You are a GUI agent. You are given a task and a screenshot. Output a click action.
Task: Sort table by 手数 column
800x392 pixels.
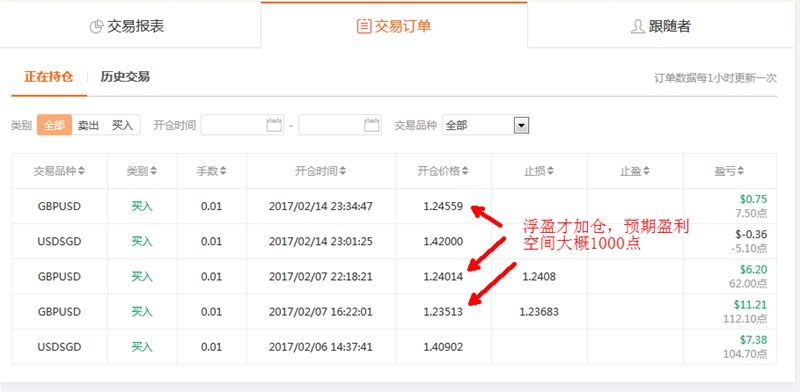pyautogui.click(x=211, y=172)
